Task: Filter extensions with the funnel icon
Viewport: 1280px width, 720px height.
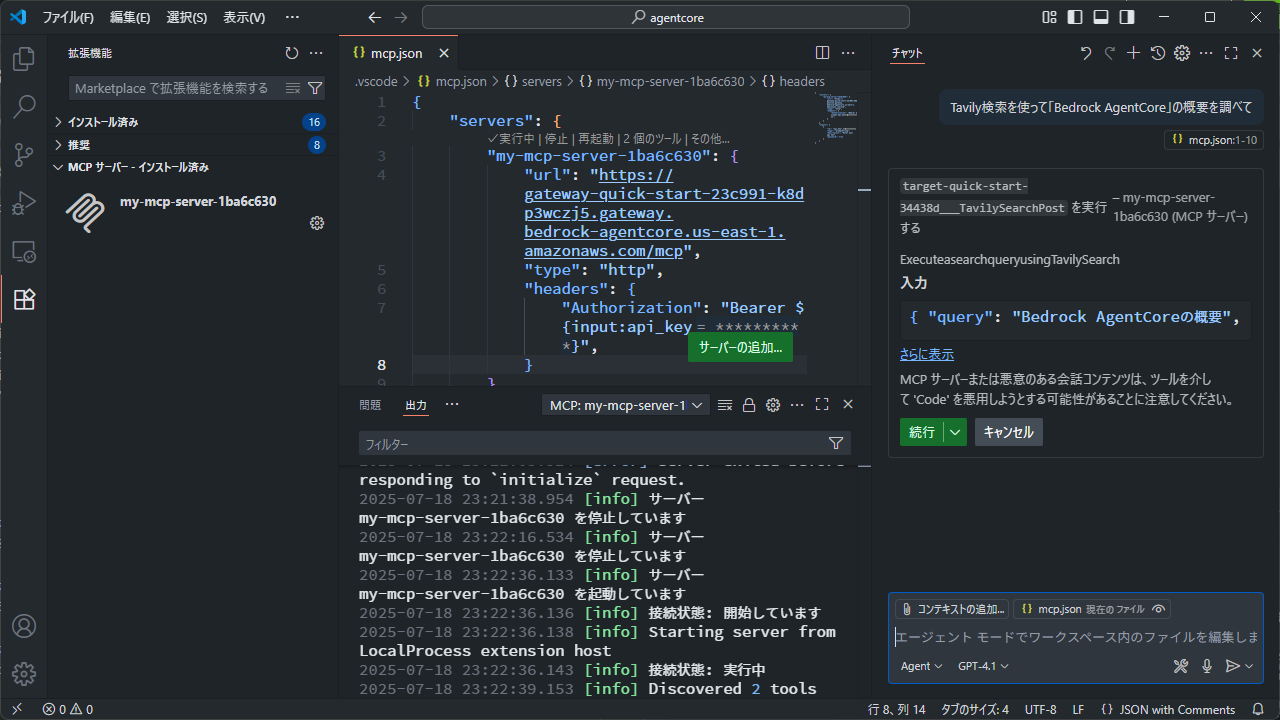Action: coord(315,88)
